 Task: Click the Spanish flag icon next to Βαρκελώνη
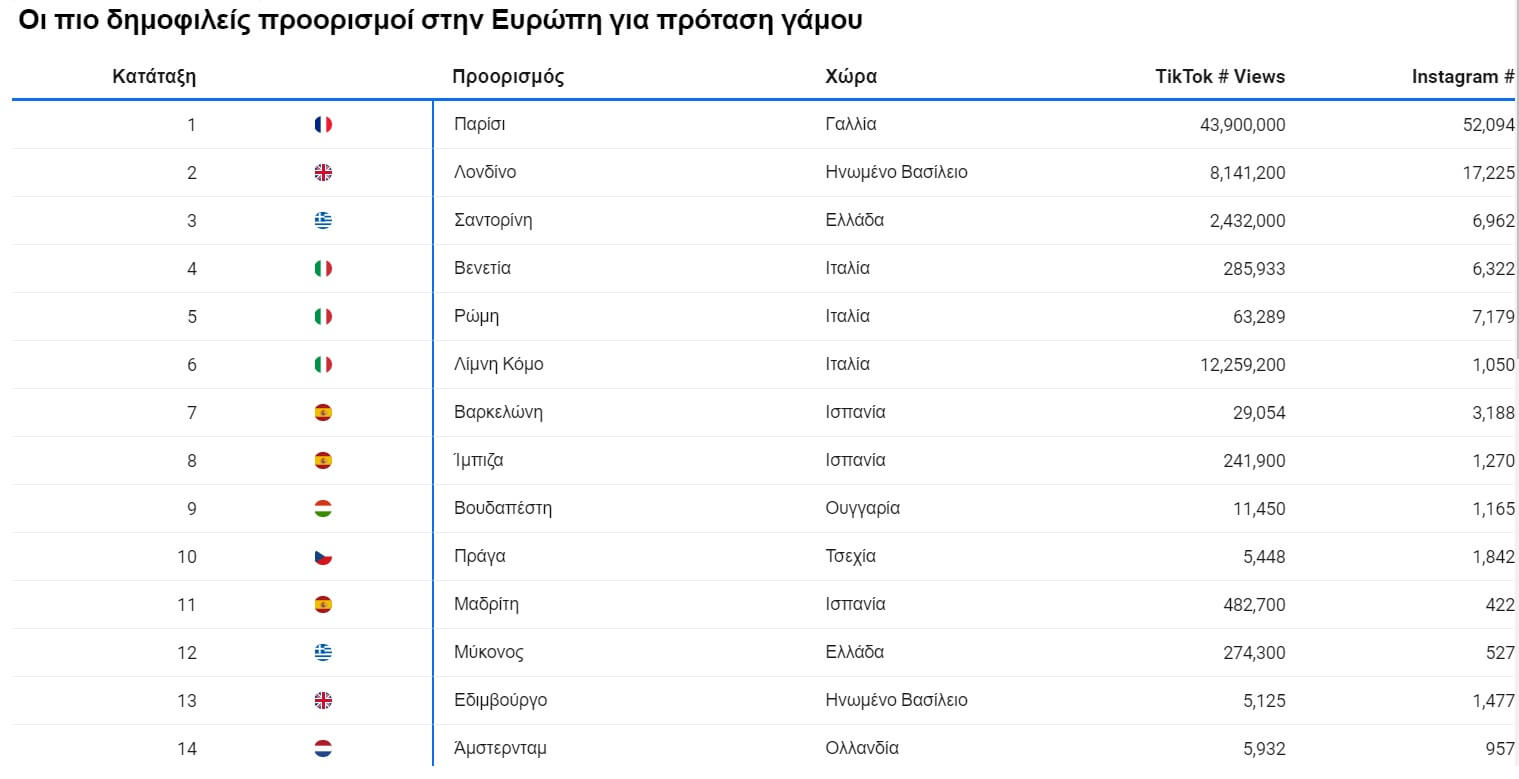(x=323, y=413)
